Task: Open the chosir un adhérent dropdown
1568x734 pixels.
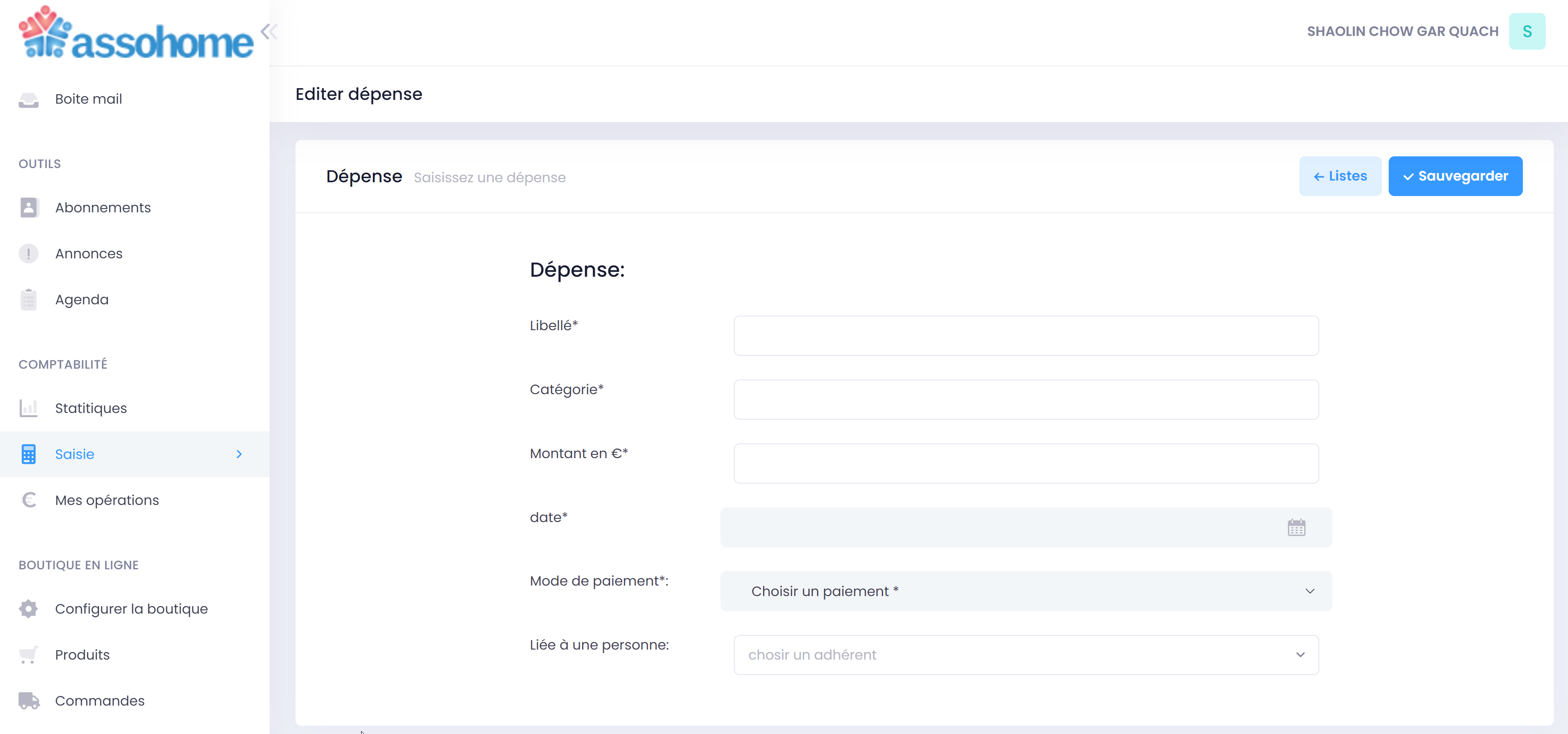Action: coord(1026,655)
